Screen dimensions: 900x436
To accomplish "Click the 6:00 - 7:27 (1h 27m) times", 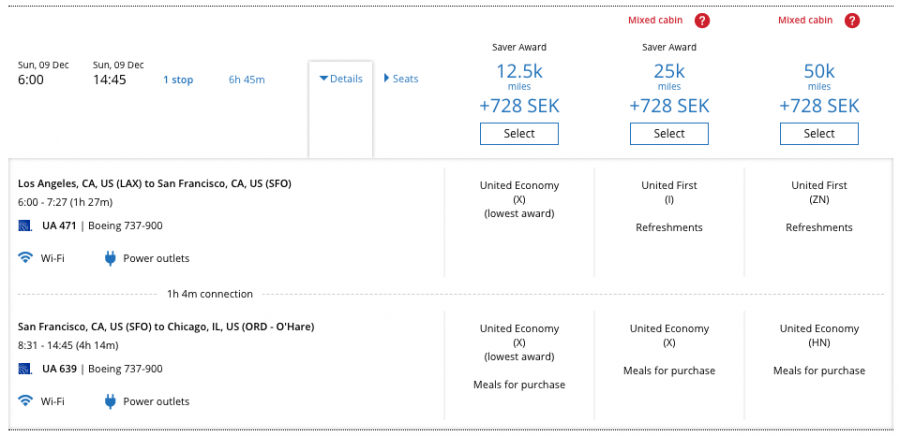I will (x=65, y=203).
